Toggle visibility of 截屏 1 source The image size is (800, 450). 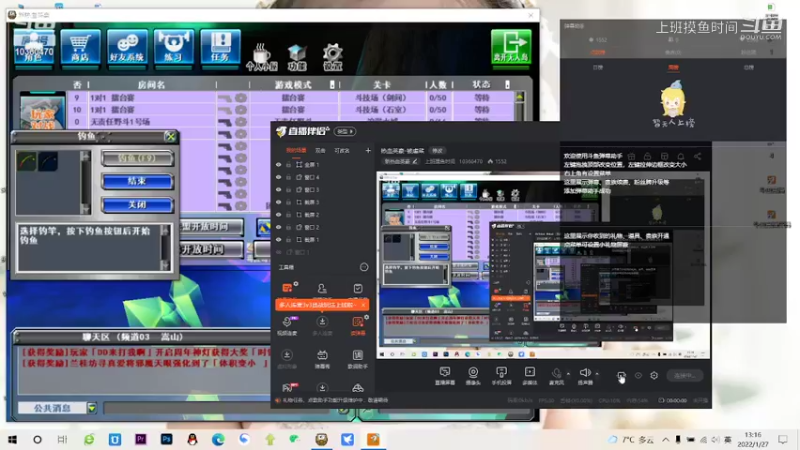[279, 239]
